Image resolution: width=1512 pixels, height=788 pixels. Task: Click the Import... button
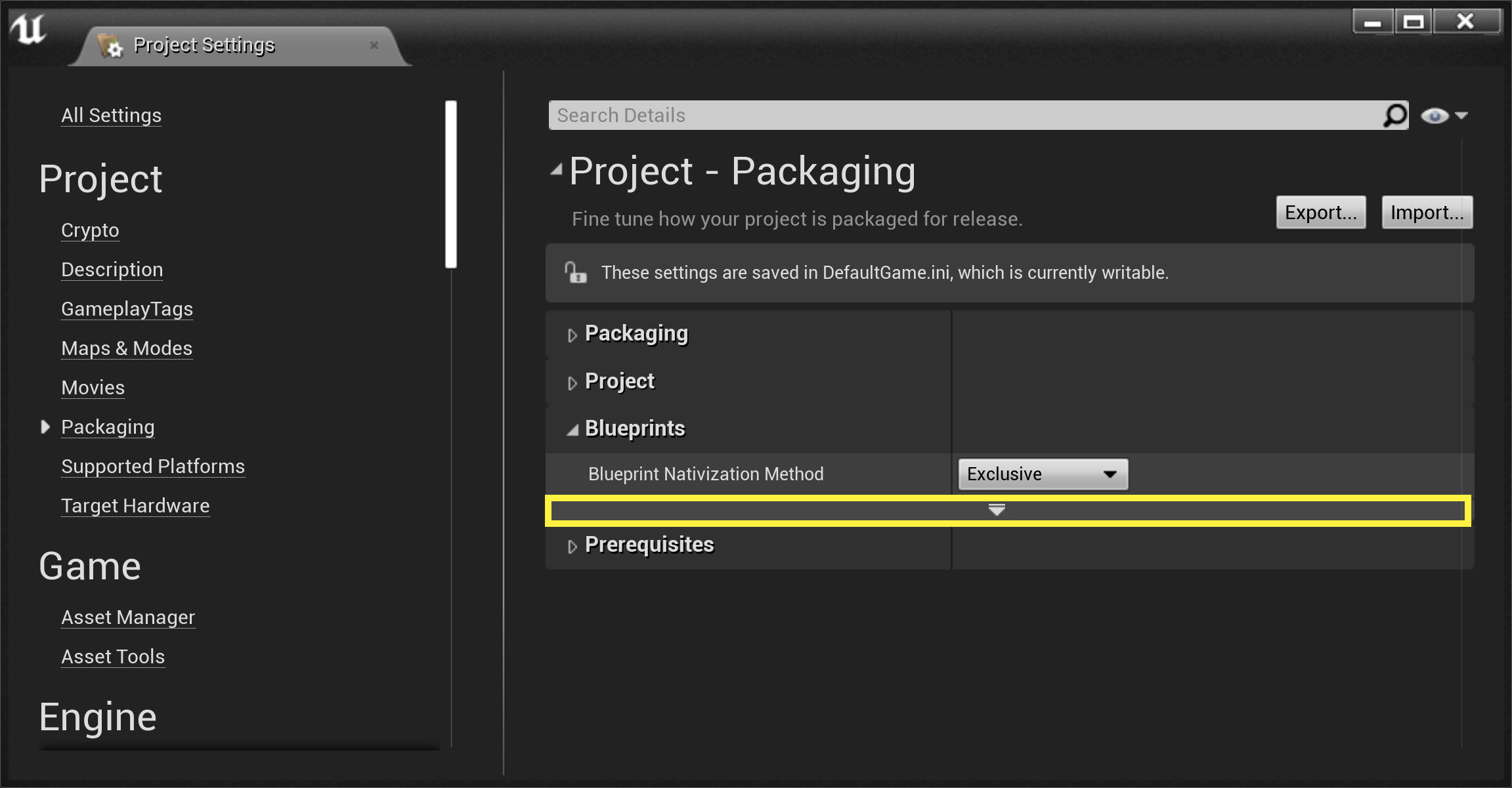pyautogui.click(x=1427, y=213)
